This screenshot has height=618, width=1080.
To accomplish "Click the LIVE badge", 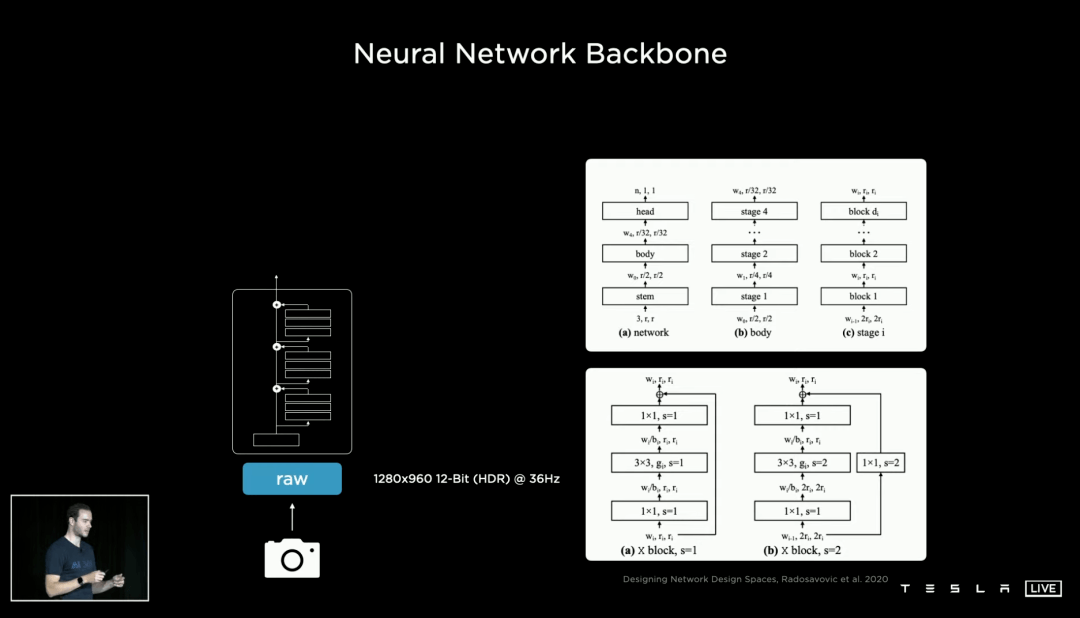I will pyautogui.click(x=1043, y=588).
